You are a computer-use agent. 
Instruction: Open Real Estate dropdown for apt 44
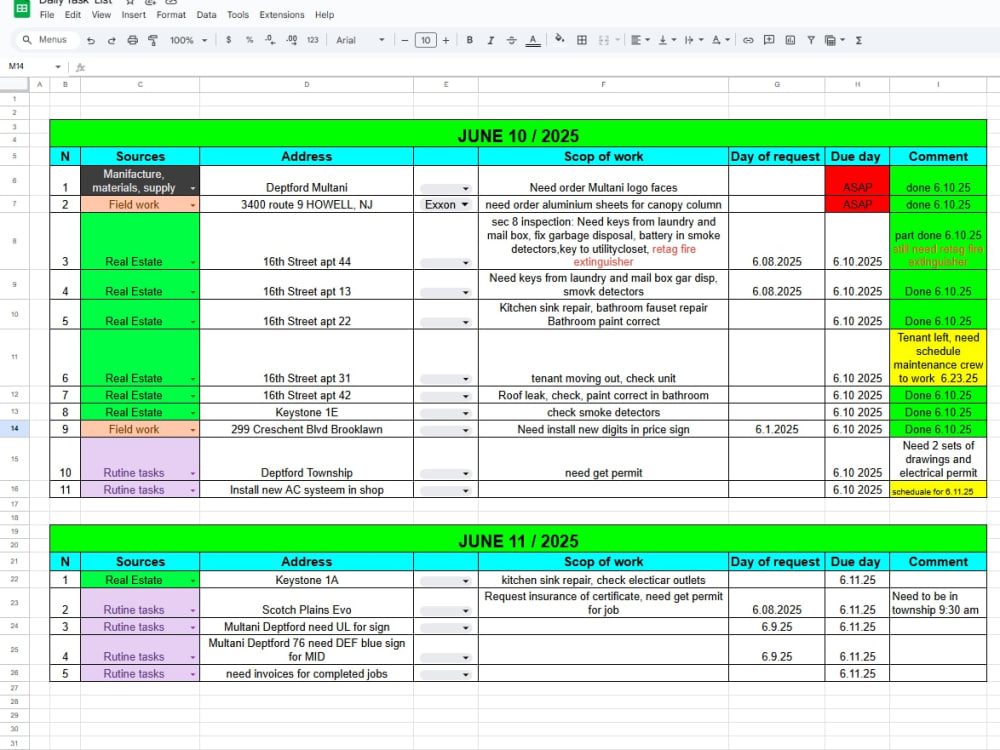click(x=193, y=263)
